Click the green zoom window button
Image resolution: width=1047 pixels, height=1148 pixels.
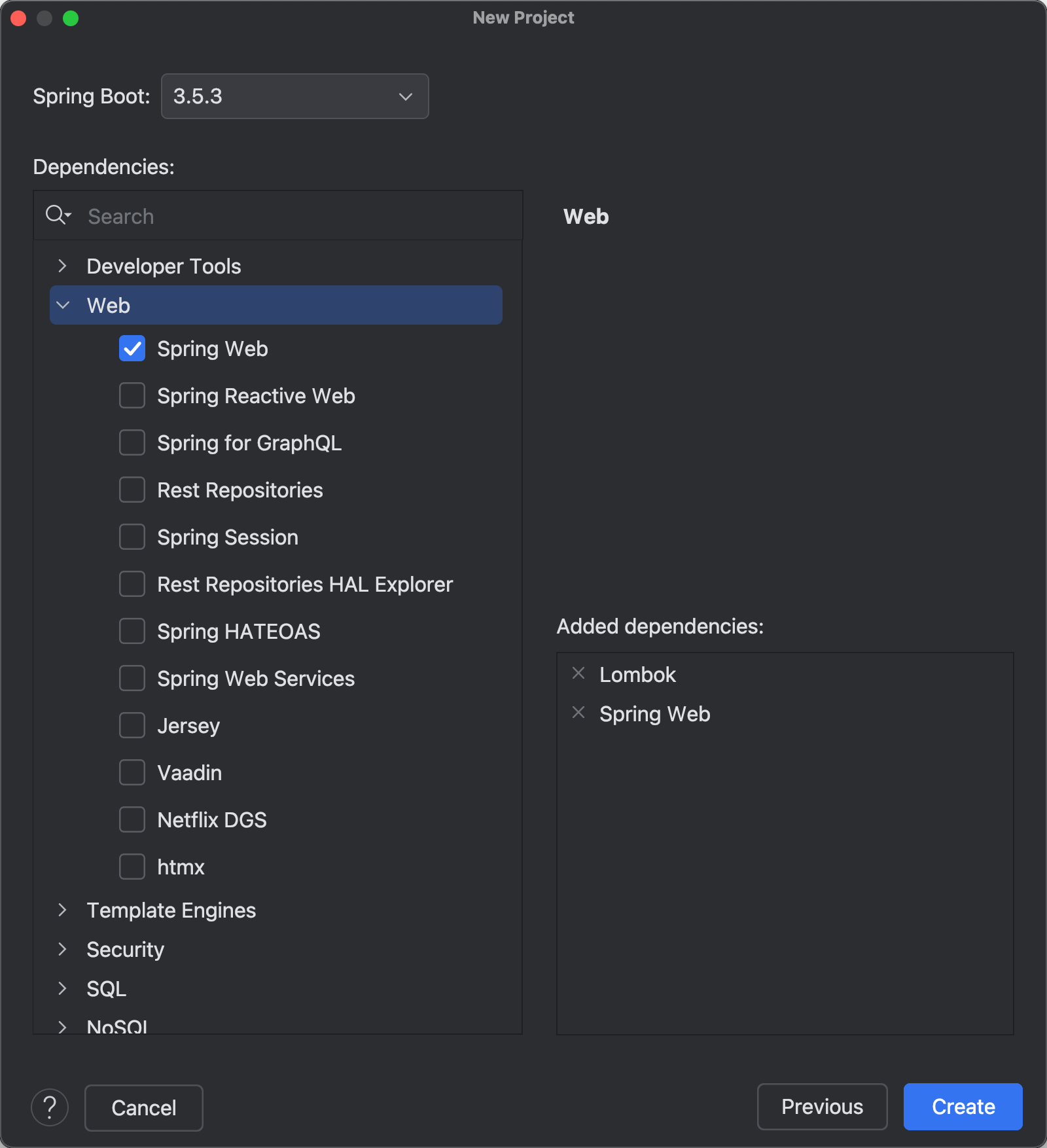pyautogui.click(x=71, y=18)
